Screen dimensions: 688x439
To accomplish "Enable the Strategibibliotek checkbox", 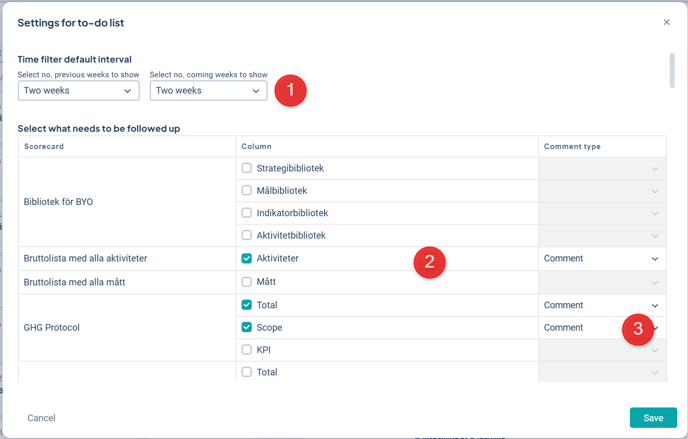I will pyautogui.click(x=247, y=168).
